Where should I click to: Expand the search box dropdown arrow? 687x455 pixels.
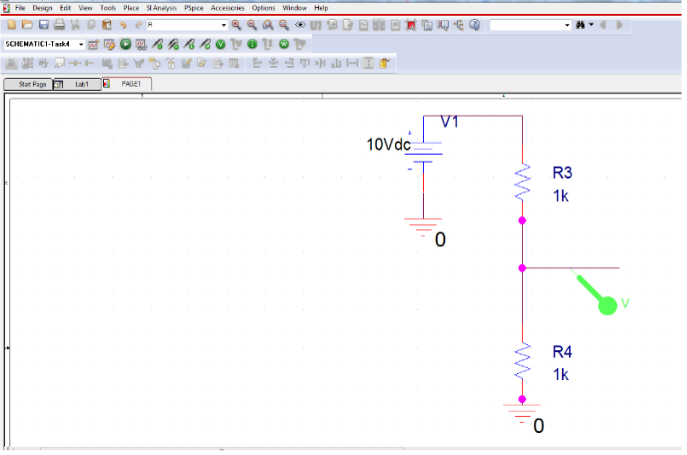(567, 24)
